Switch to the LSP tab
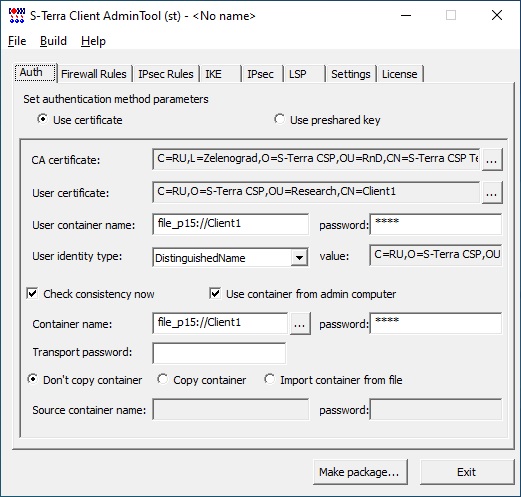 point(304,74)
